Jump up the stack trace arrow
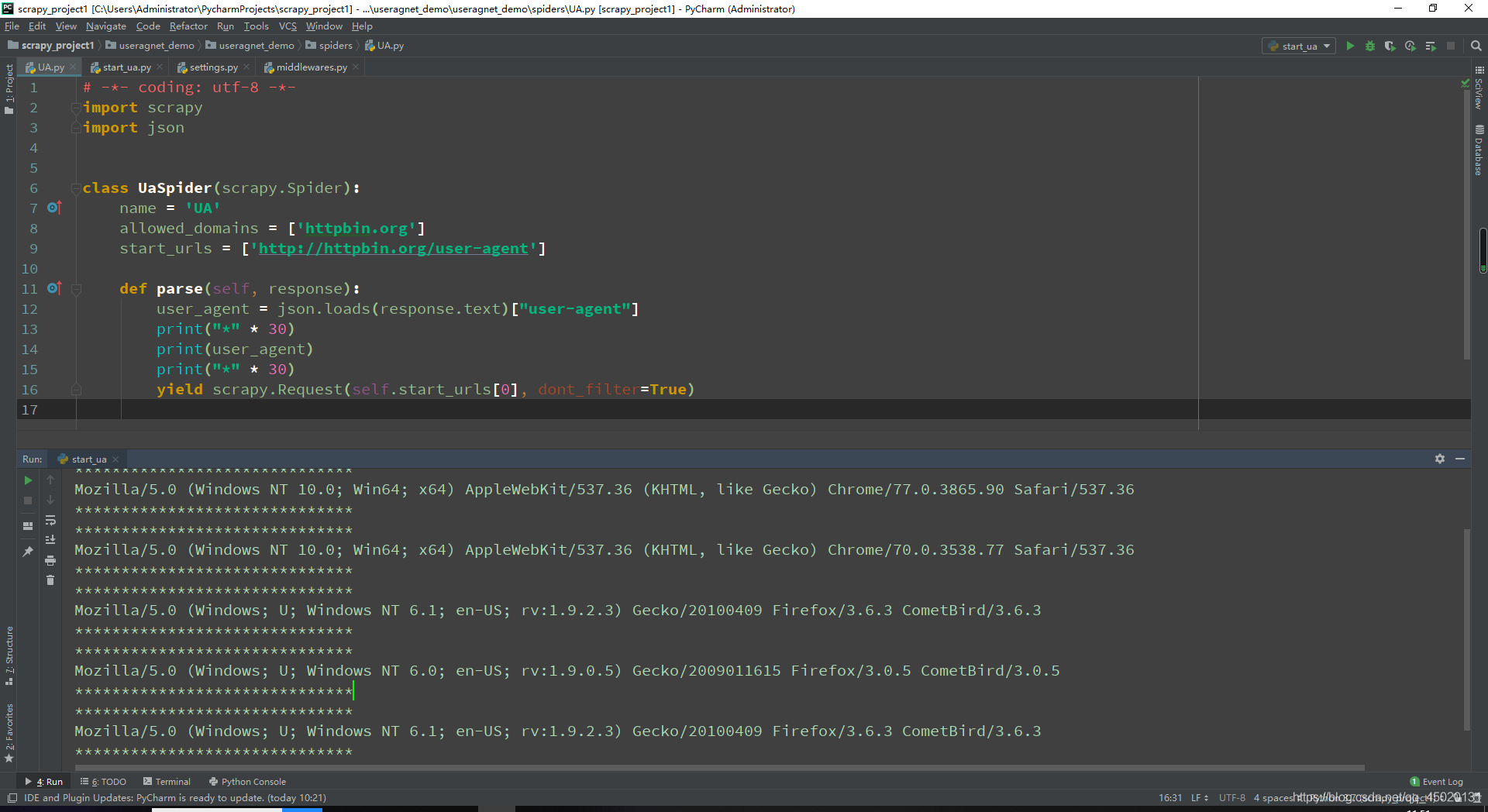The image size is (1488, 812). pos(50,480)
